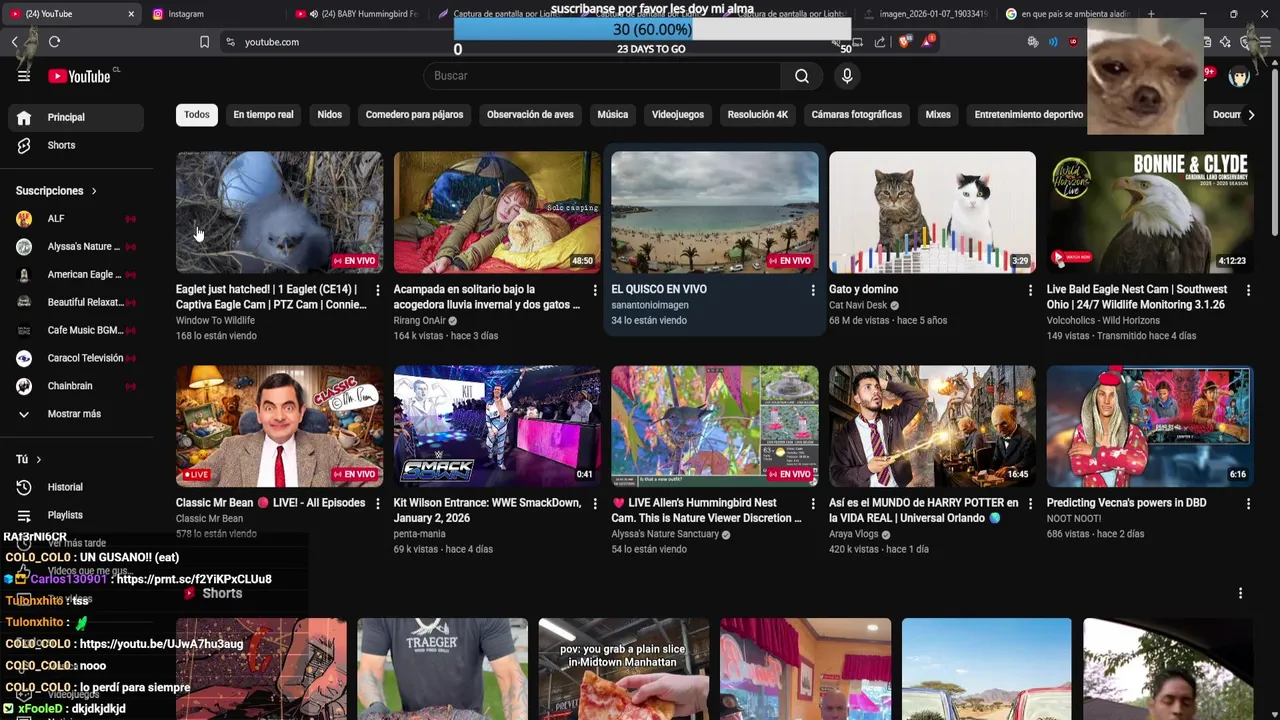Open the Cat Navi Desk channel link

858,306
